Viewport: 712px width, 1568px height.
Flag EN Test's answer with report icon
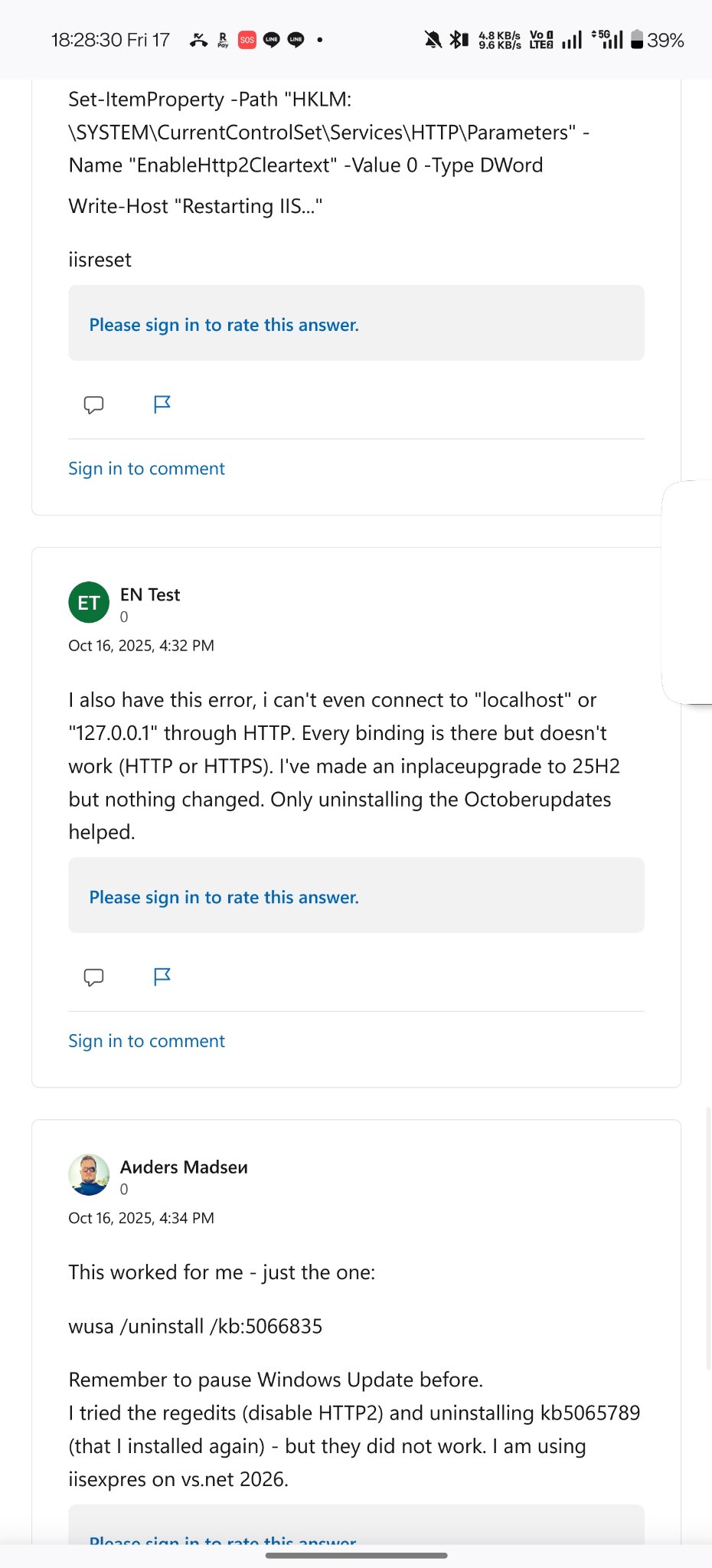[162, 977]
